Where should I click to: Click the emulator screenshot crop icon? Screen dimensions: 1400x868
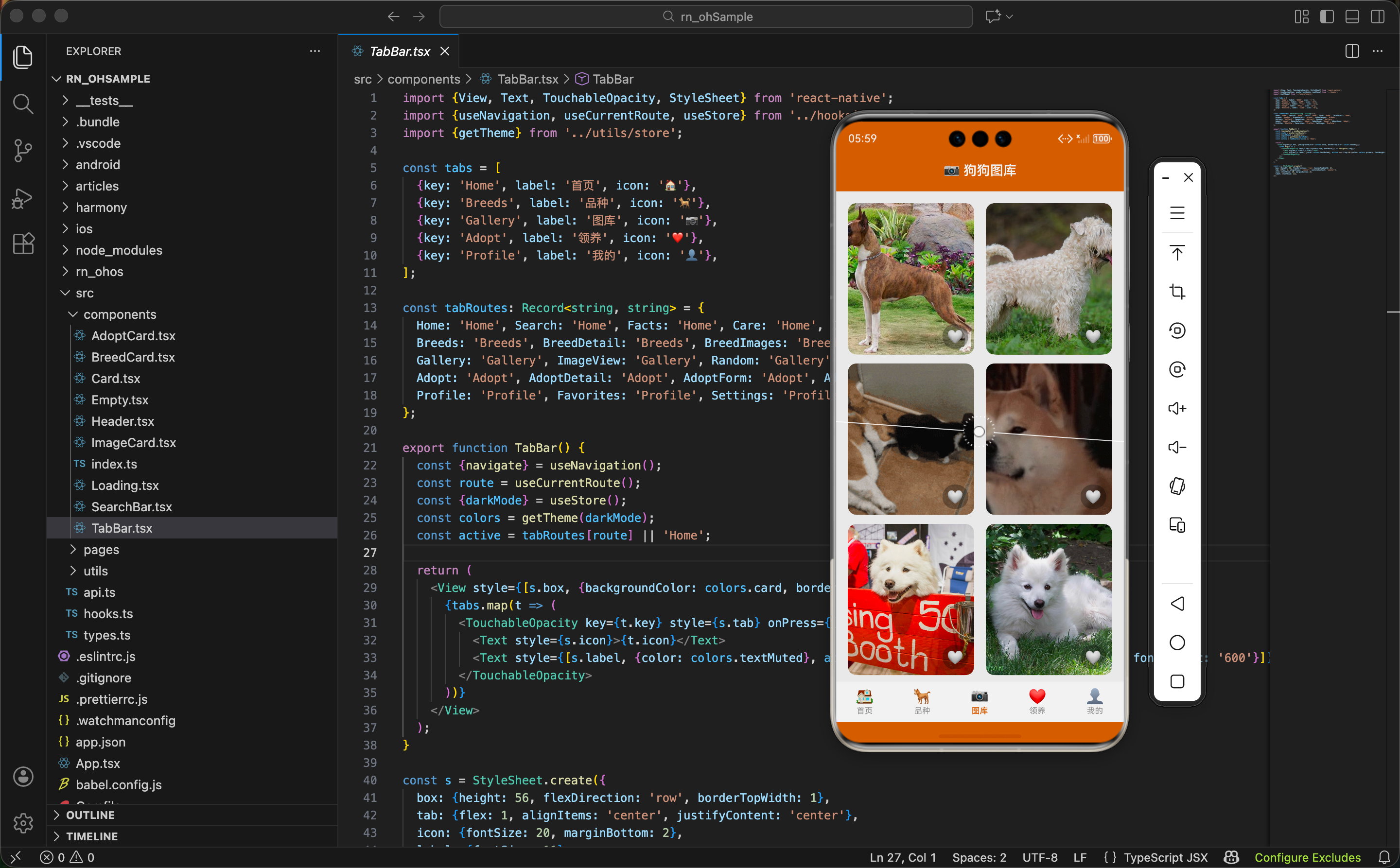point(1176,292)
